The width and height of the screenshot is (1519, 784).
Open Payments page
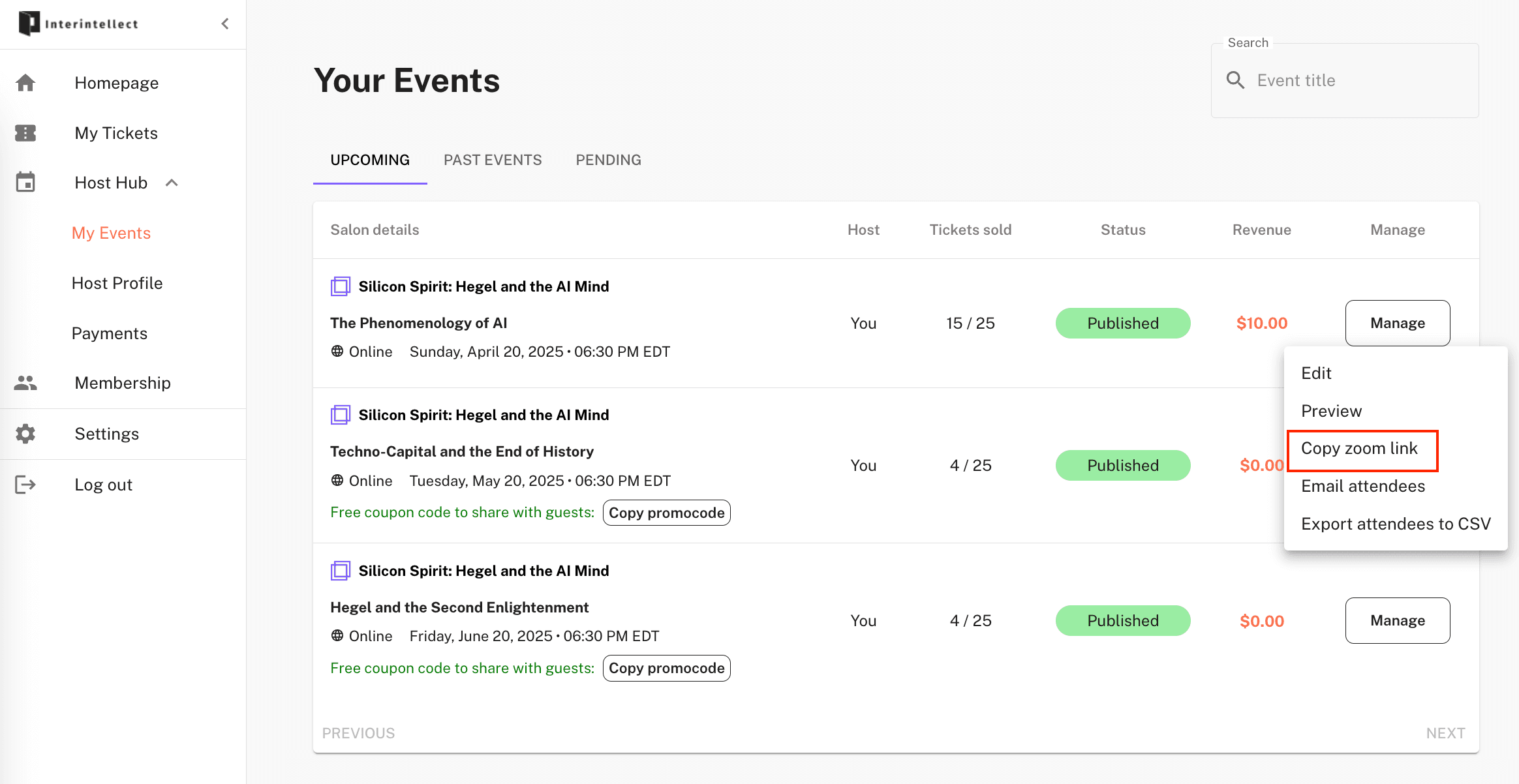click(110, 333)
